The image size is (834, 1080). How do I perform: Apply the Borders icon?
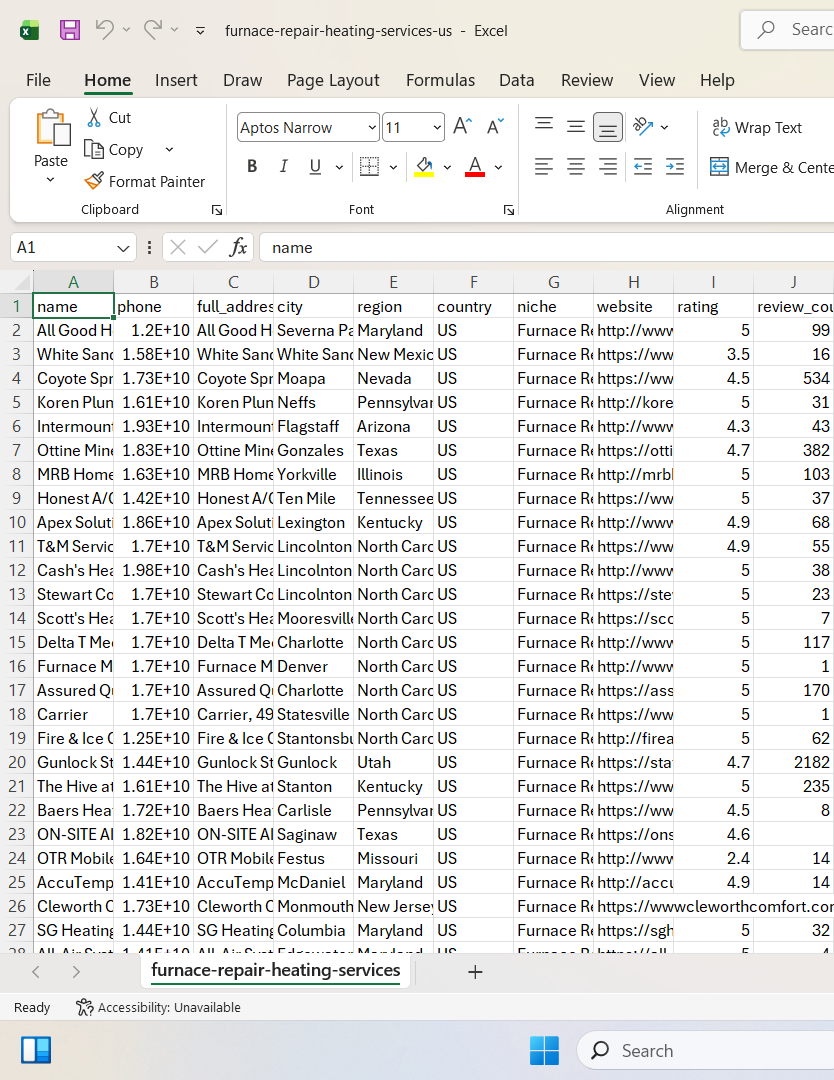point(370,167)
